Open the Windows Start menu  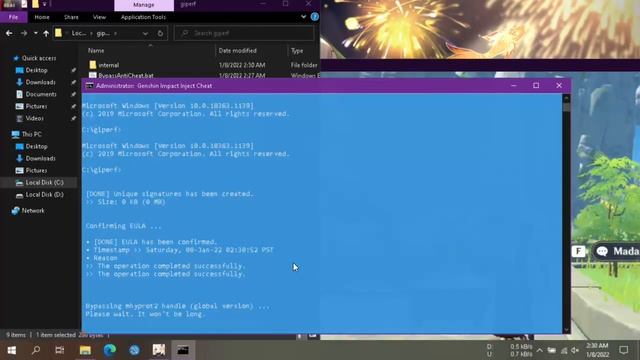(x=11, y=350)
